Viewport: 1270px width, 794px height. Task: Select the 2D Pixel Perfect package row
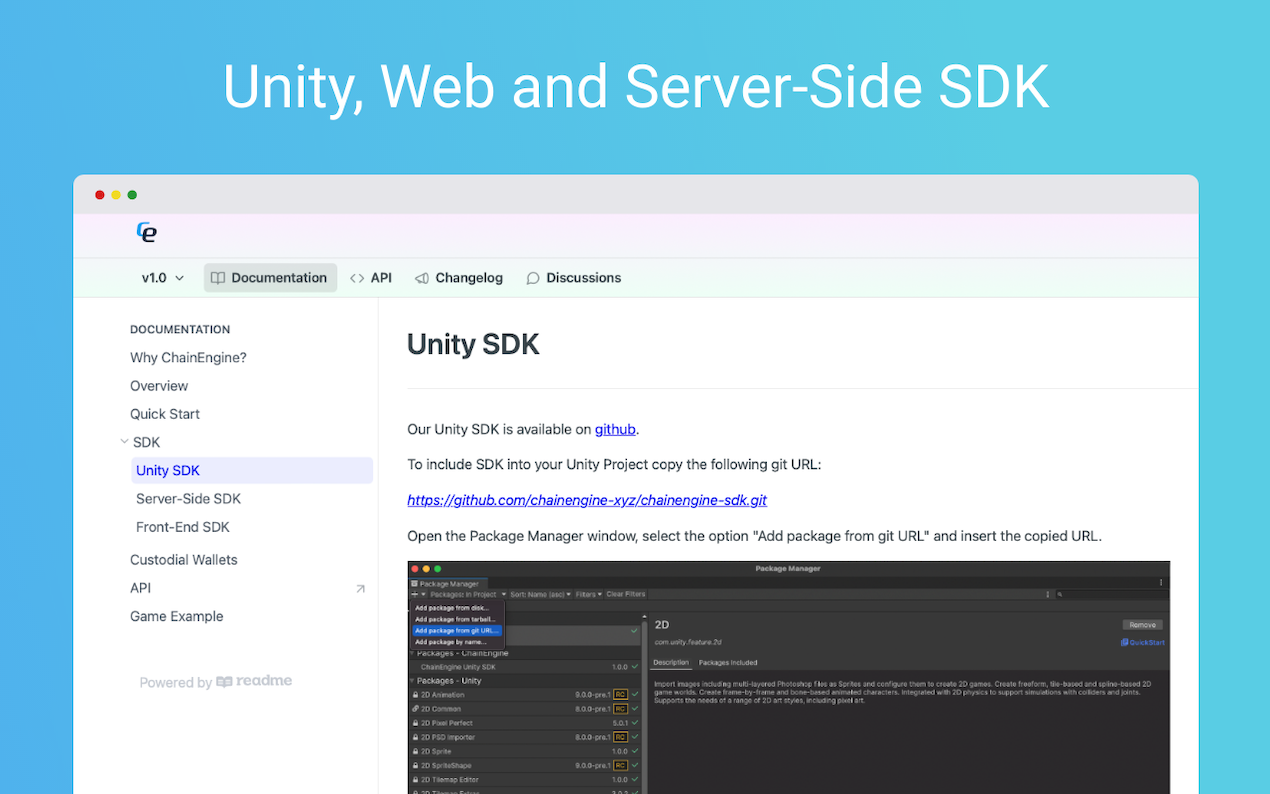(525, 723)
